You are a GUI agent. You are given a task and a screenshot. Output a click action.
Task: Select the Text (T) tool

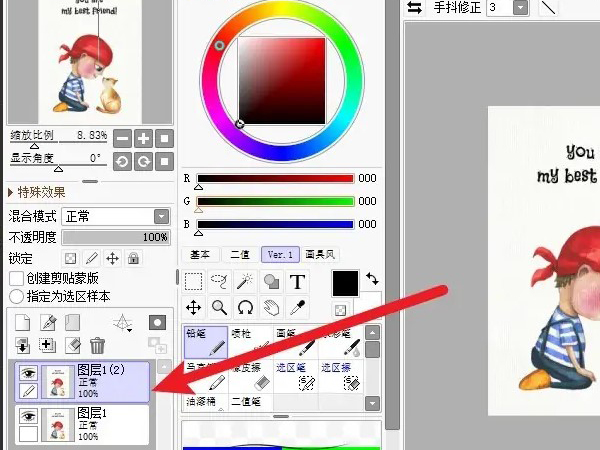(x=297, y=282)
